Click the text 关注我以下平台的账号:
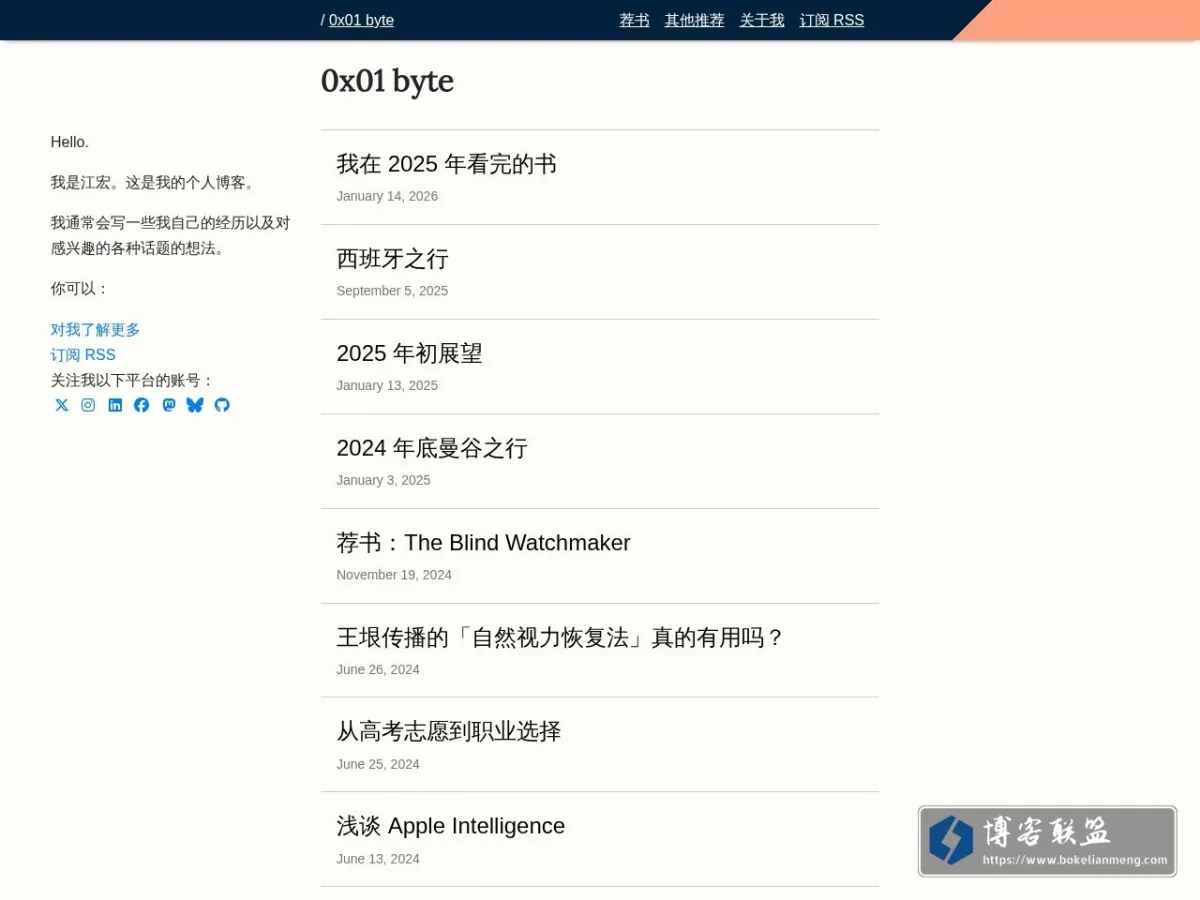The width and height of the screenshot is (1200, 900). tap(132, 380)
